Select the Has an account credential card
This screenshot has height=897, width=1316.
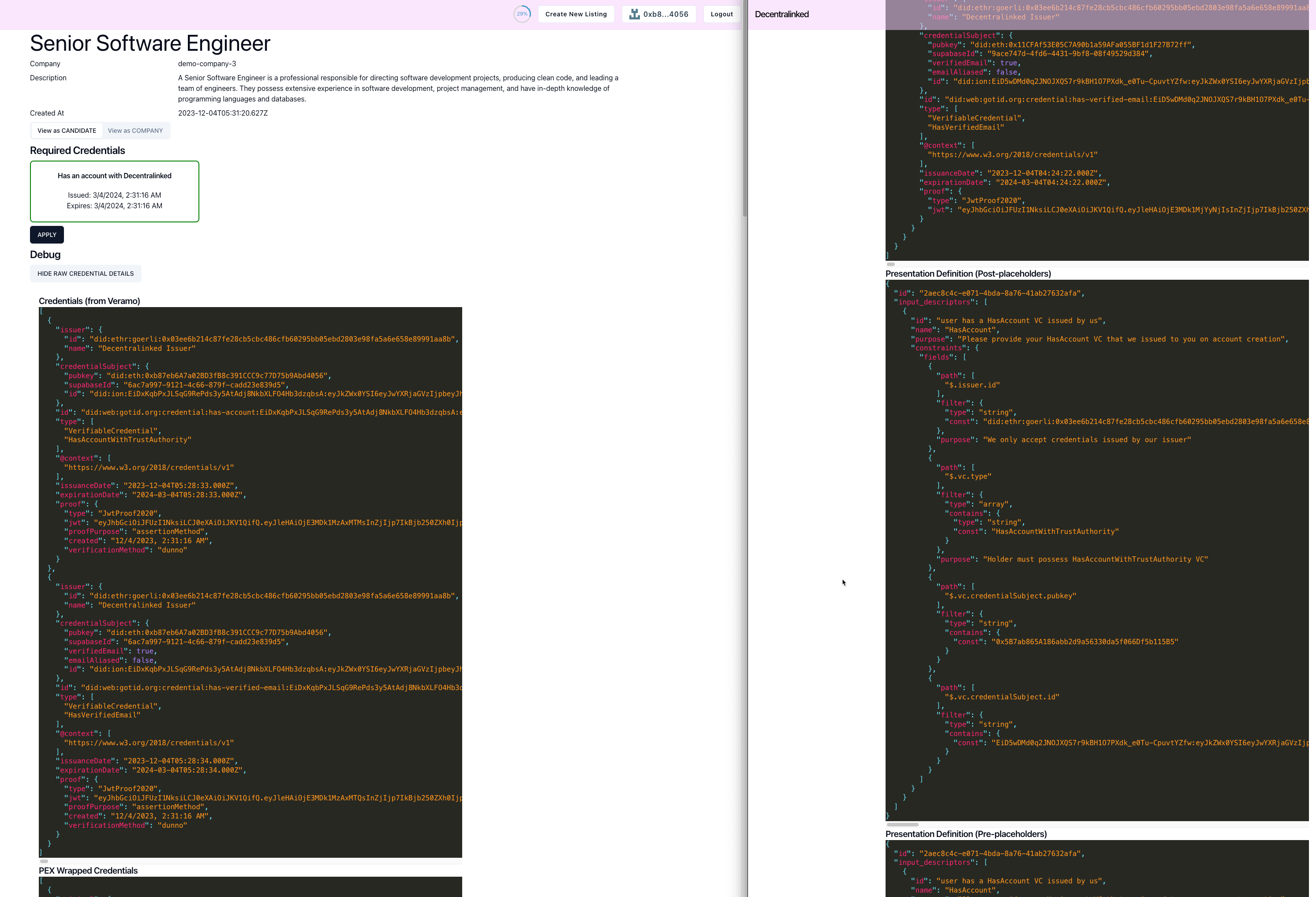[x=114, y=191]
